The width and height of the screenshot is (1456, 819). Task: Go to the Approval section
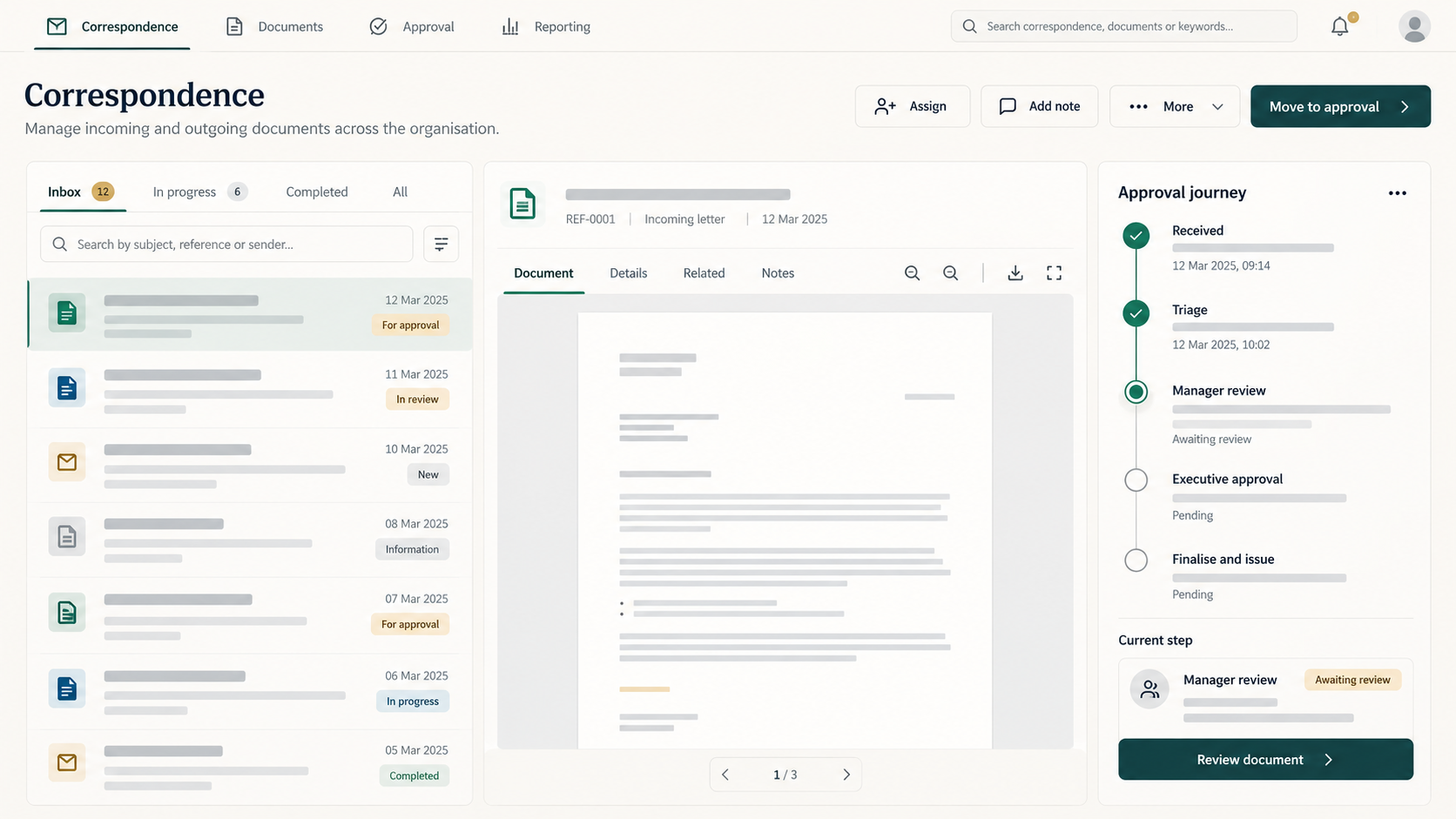click(412, 26)
